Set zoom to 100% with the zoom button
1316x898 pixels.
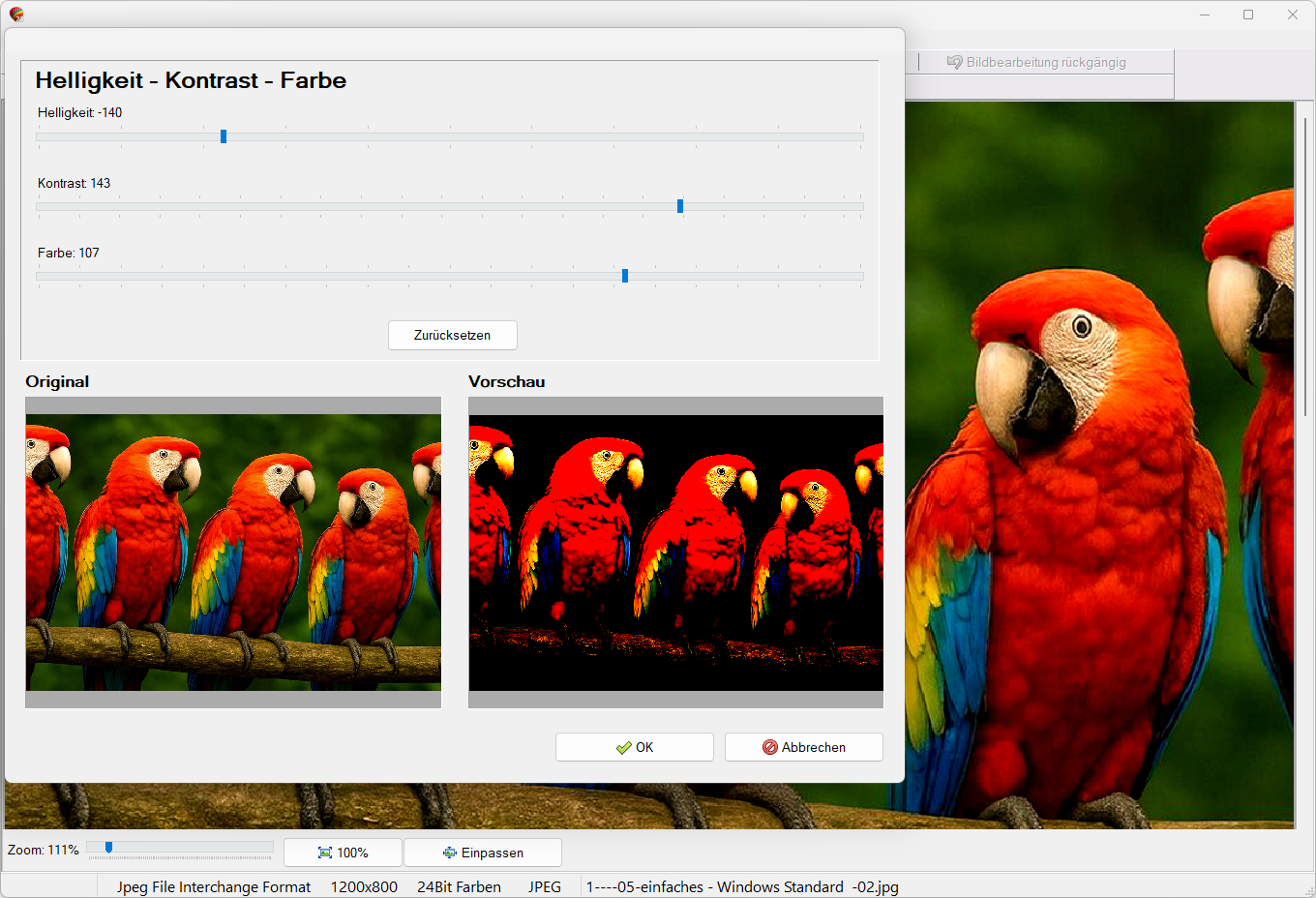(343, 853)
